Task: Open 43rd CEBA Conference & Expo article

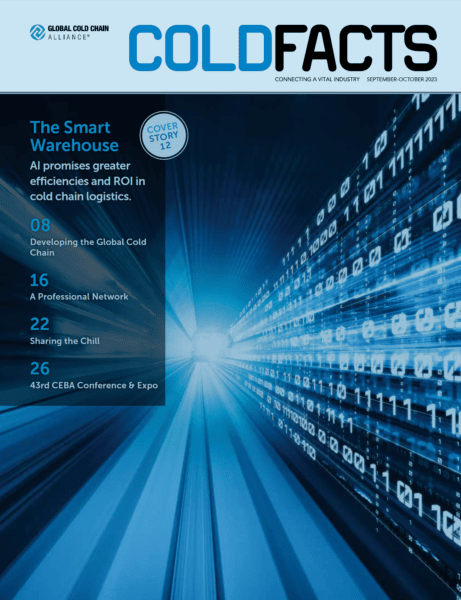Action: tap(94, 385)
